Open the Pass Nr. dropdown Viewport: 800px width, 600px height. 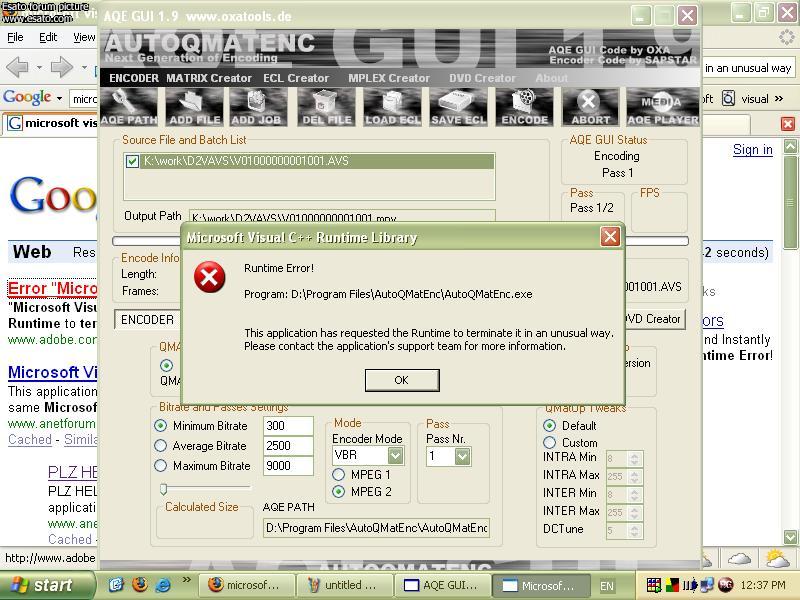[x=462, y=456]
